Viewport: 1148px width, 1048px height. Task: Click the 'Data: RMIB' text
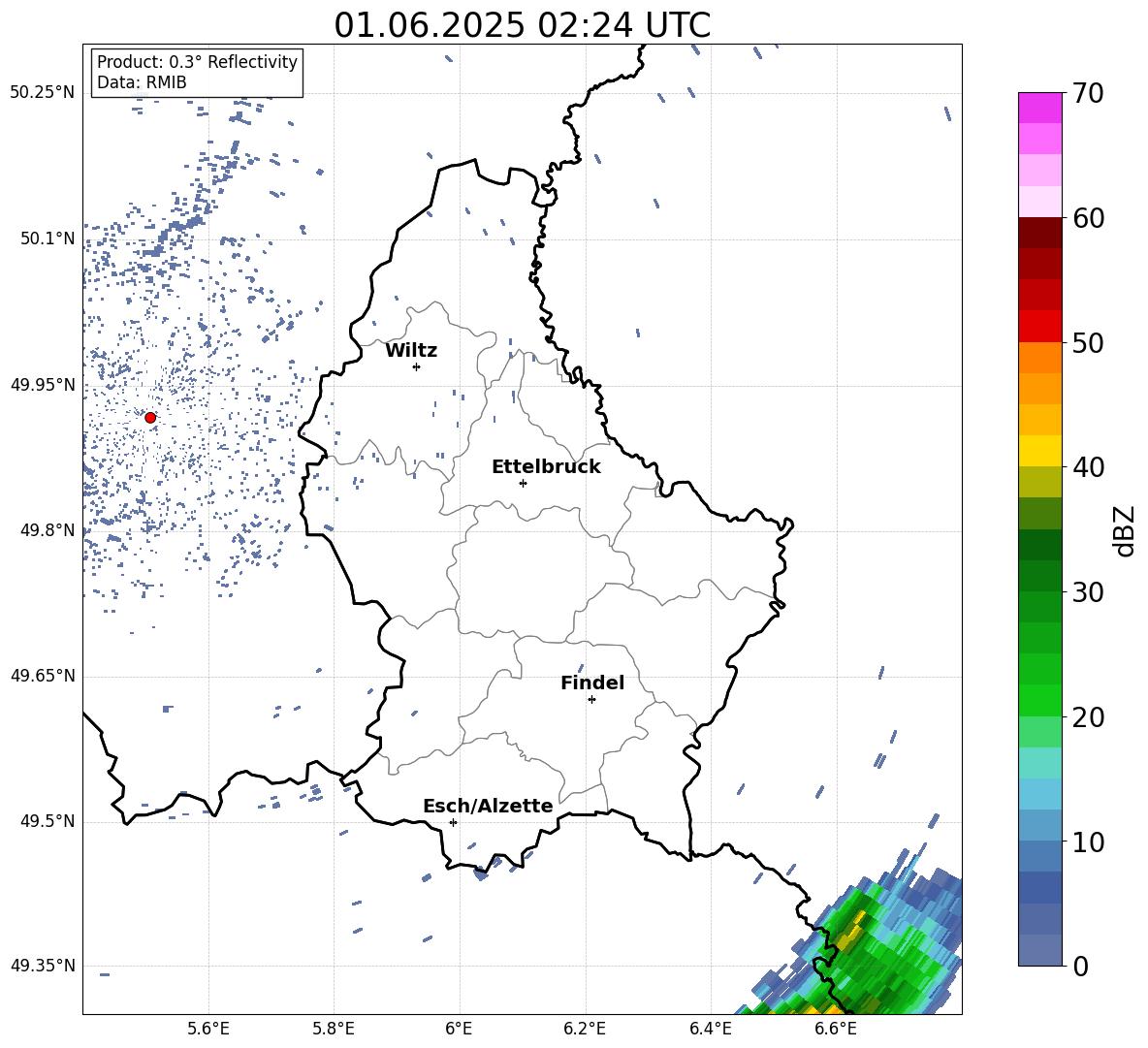[142, 82]
